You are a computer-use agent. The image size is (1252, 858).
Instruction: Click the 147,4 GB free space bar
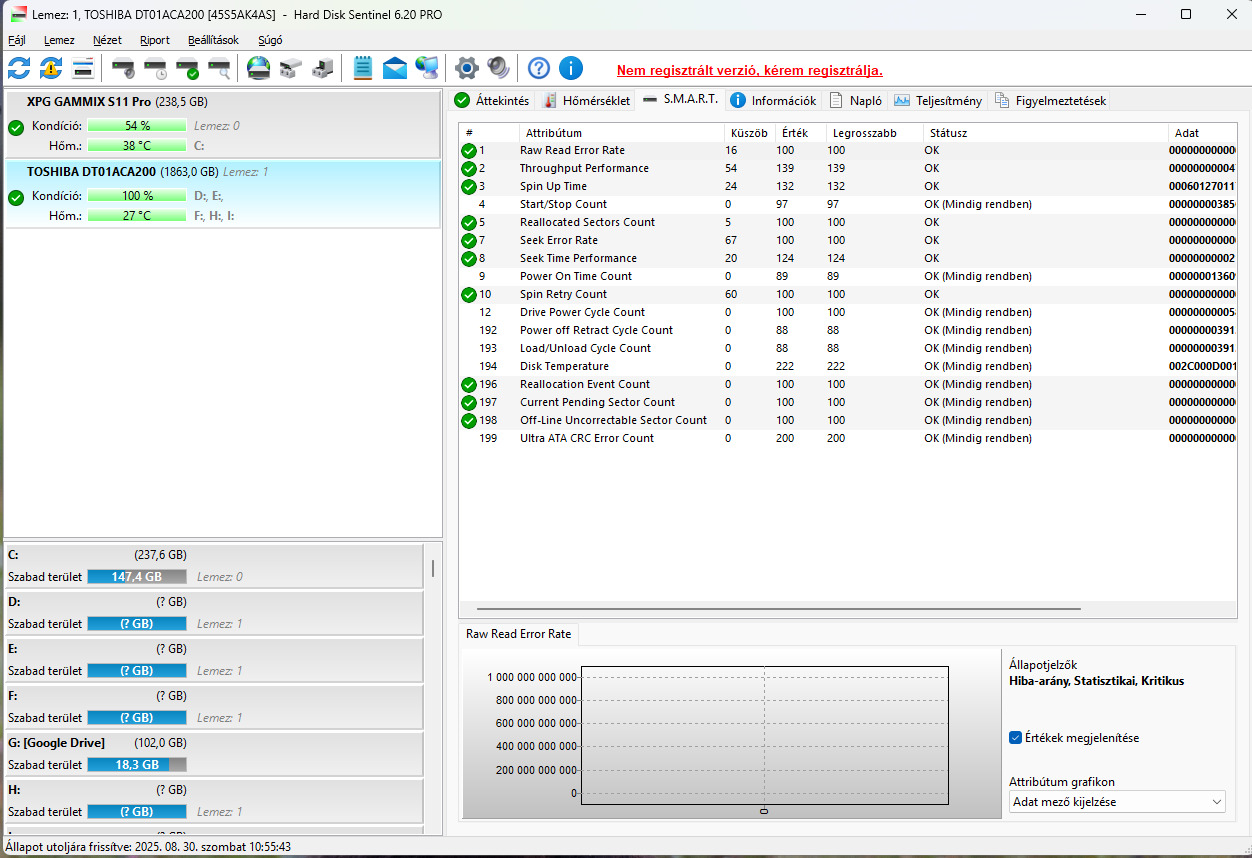(137, 577)
